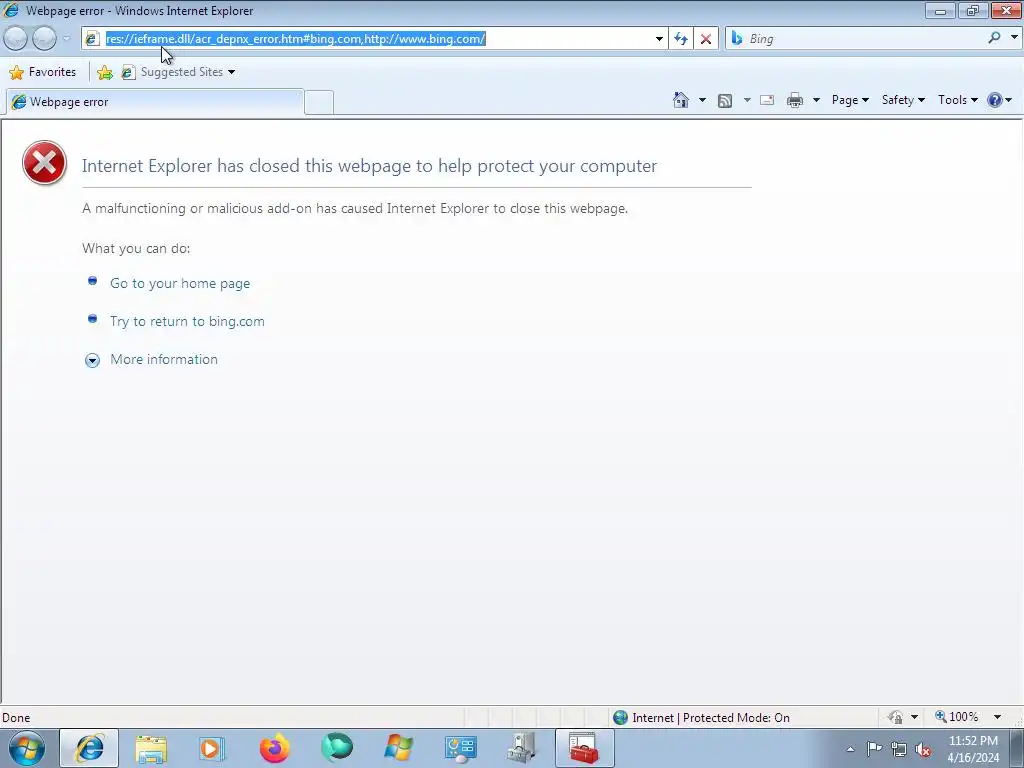
Task: Open Windows Explorer folder taskbar icon
Action: click(x=151, y=748)
